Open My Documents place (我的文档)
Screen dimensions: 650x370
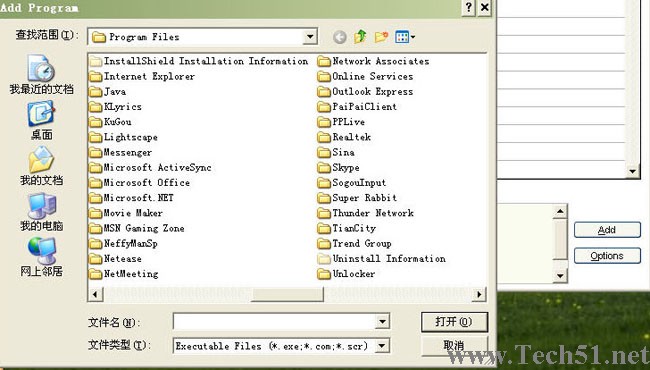(41, 166)
